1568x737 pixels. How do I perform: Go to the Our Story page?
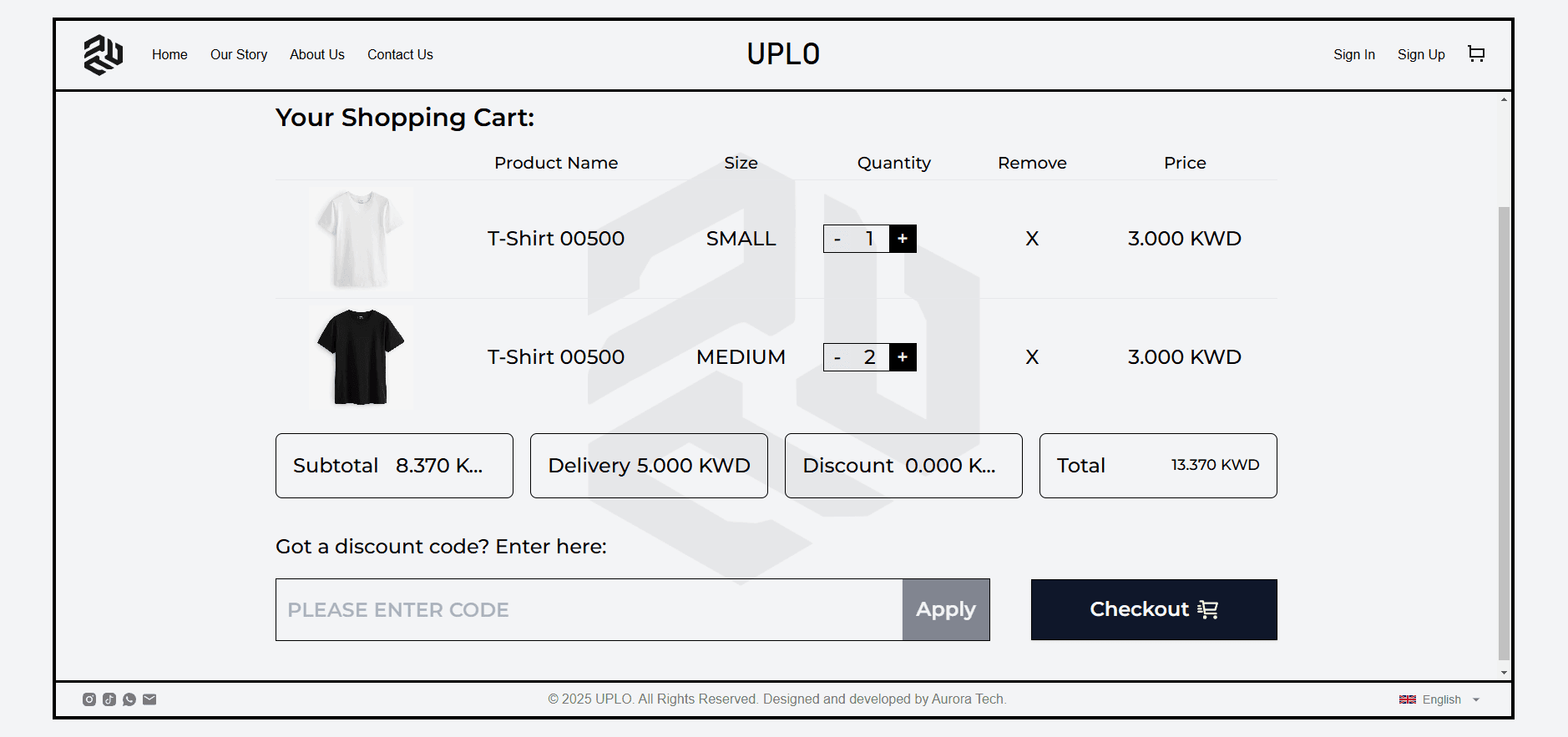tap(239, 54)
